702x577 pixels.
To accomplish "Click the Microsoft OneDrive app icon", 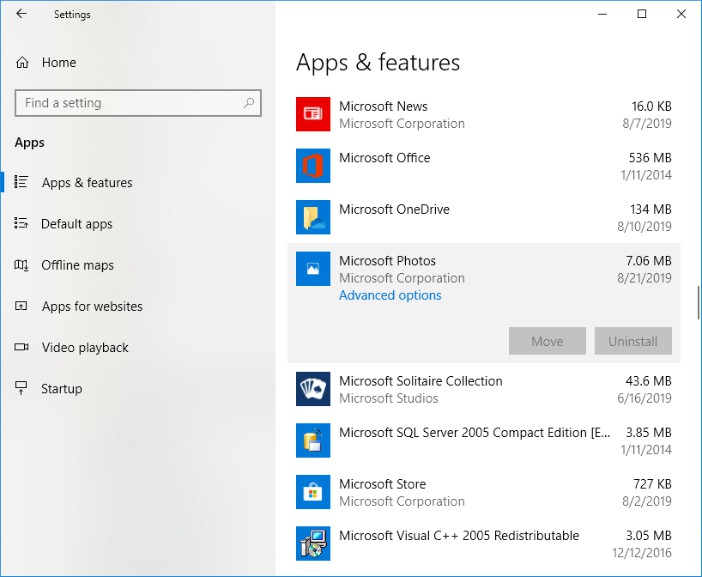I will click(x=313, y=217).
